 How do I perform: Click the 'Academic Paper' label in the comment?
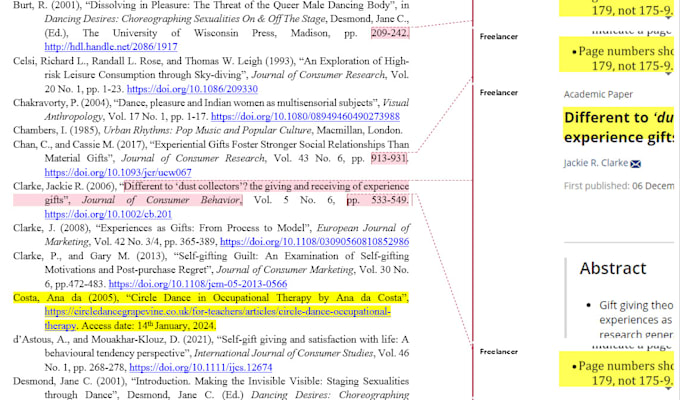pos(598,94)
